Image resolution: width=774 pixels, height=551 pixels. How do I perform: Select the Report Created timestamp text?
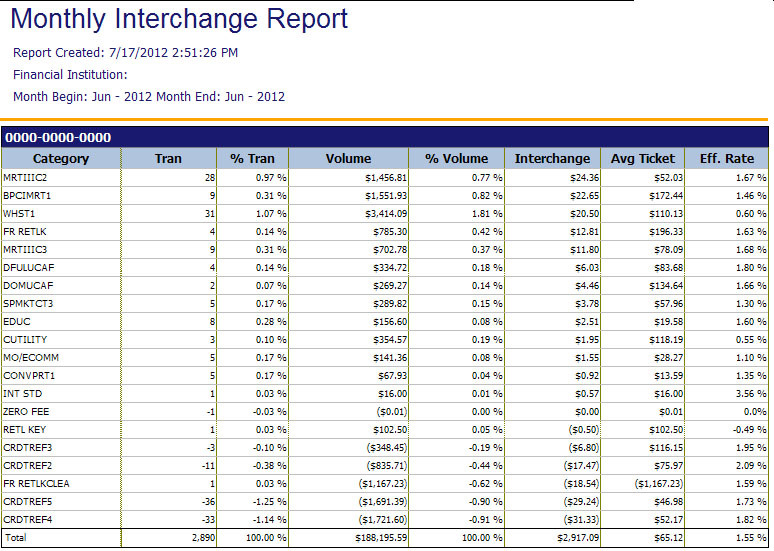pyautogui.click(x=125, y=53)
